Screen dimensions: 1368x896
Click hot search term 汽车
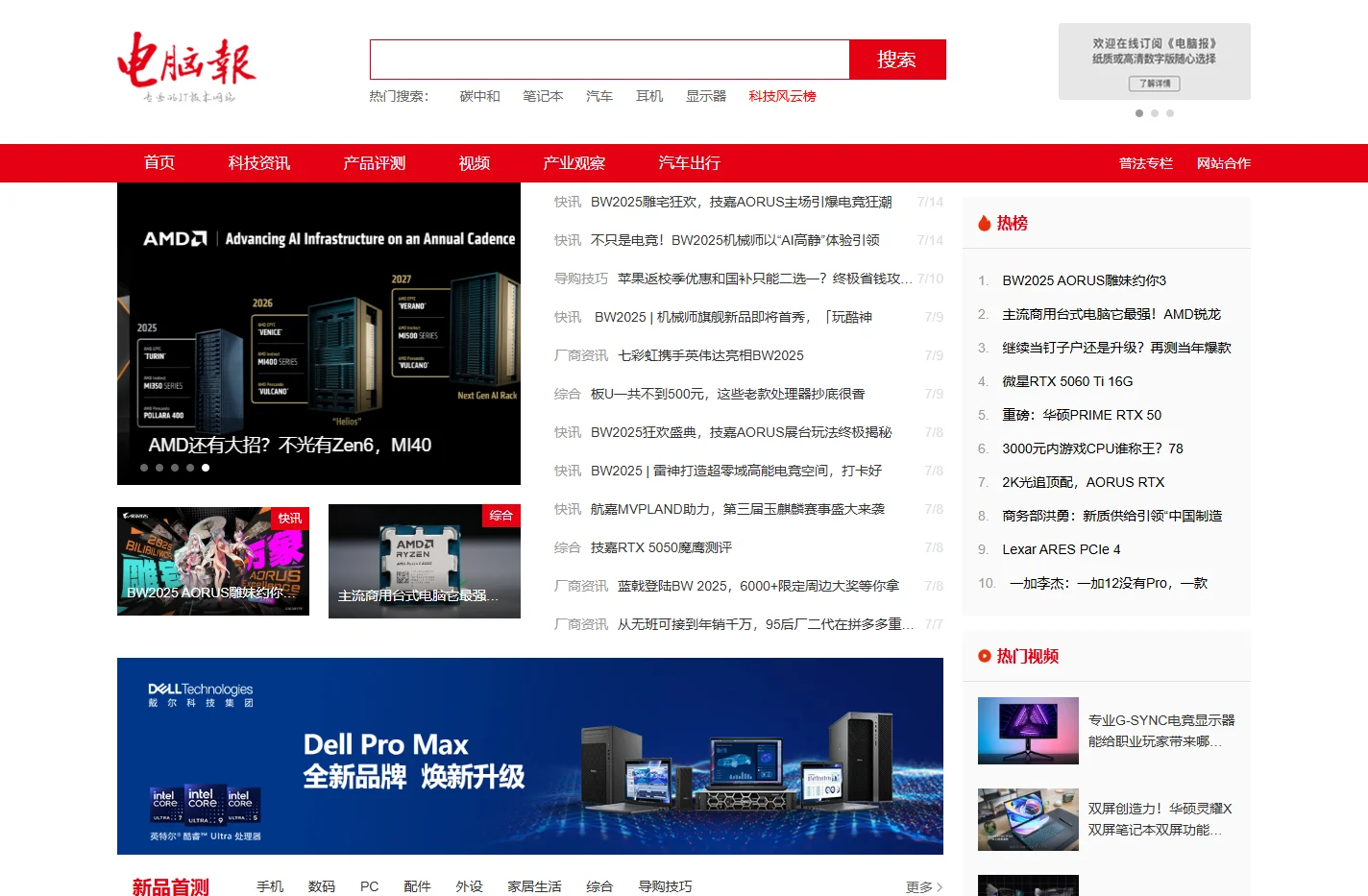tap(599, 96)
